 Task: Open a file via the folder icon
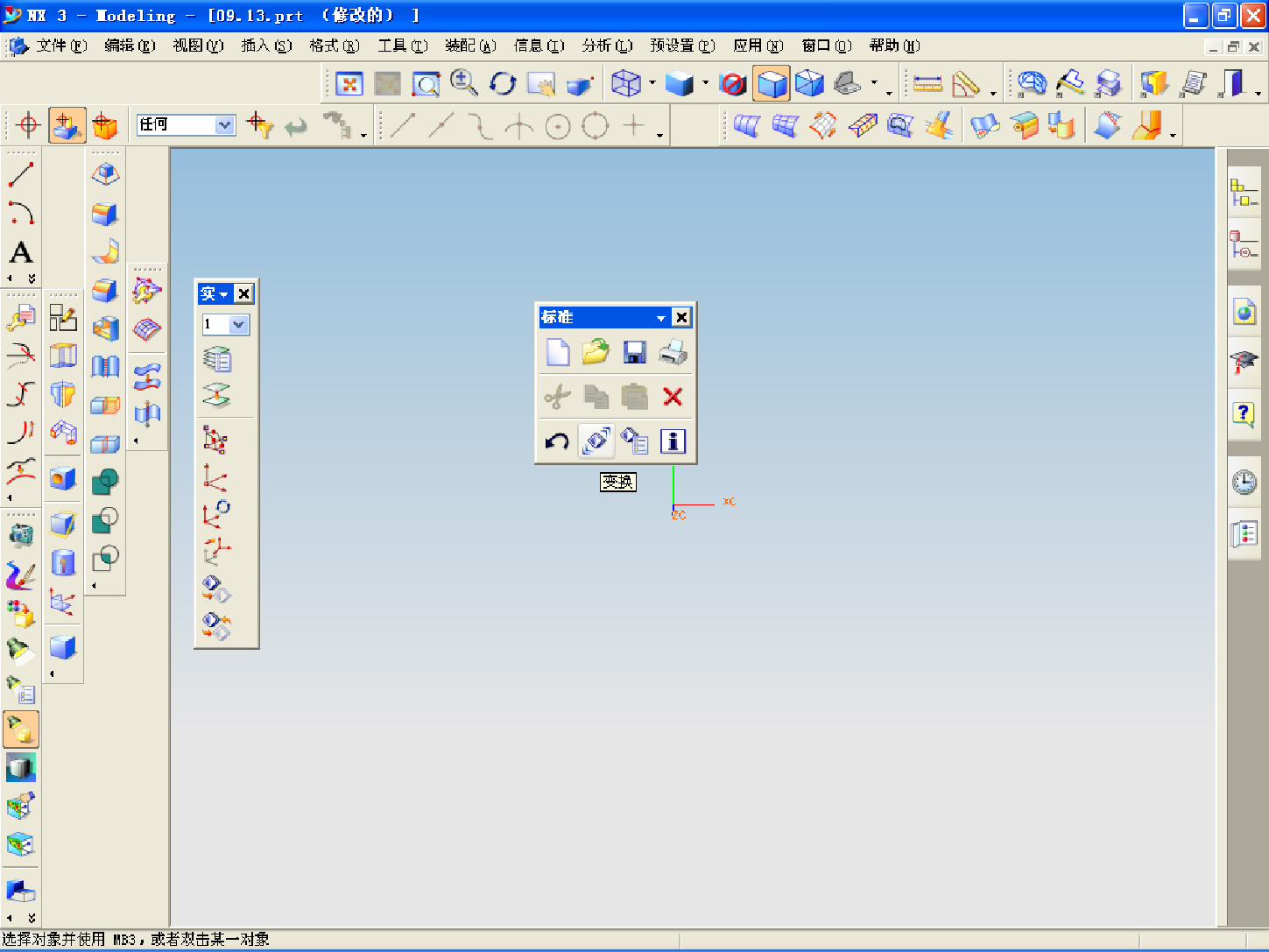tap(596, 352)
